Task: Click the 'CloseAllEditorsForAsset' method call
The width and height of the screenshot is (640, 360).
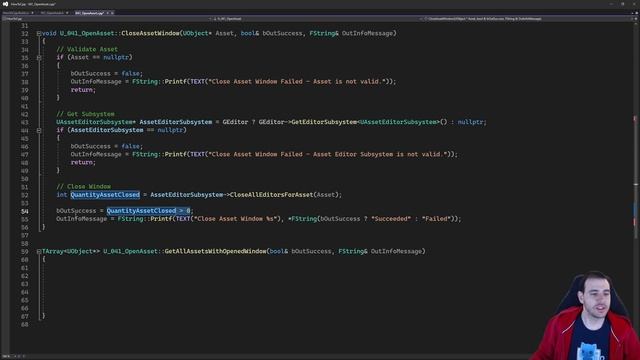Action: (x=271, y=195)
